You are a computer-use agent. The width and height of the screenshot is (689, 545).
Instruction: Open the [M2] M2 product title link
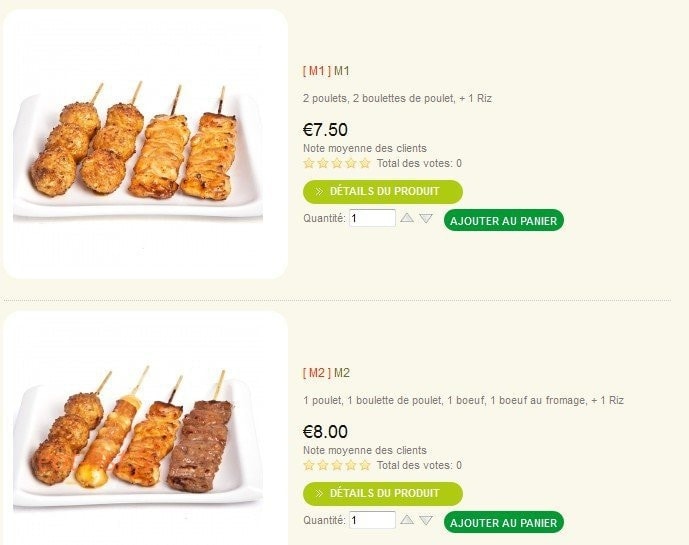point(326,373)
